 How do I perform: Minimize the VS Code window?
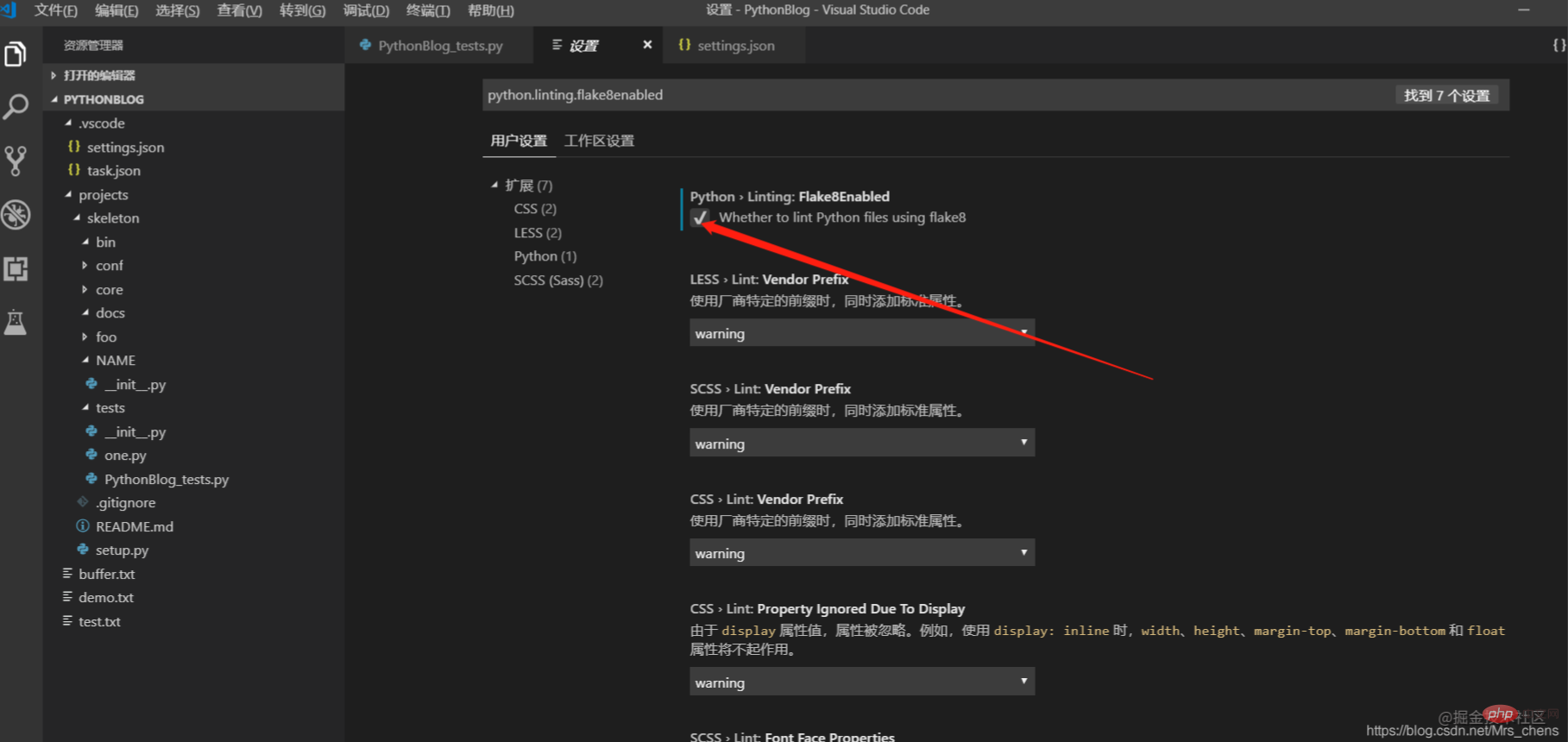point(1523,10)
